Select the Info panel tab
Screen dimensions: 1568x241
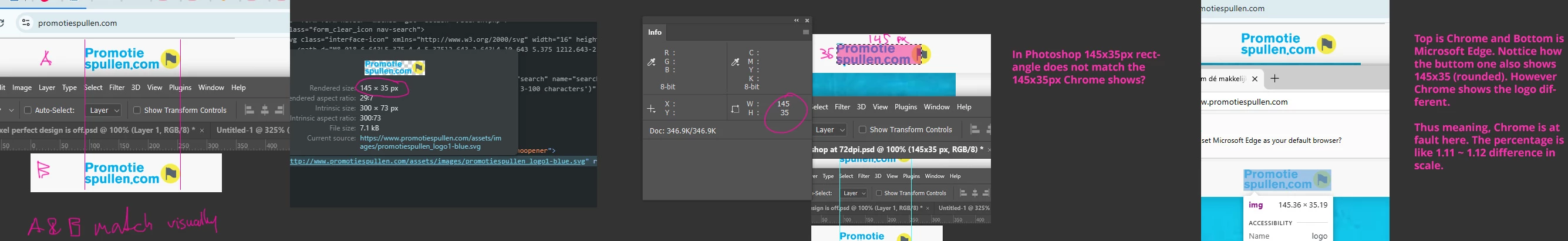(655, 32)
